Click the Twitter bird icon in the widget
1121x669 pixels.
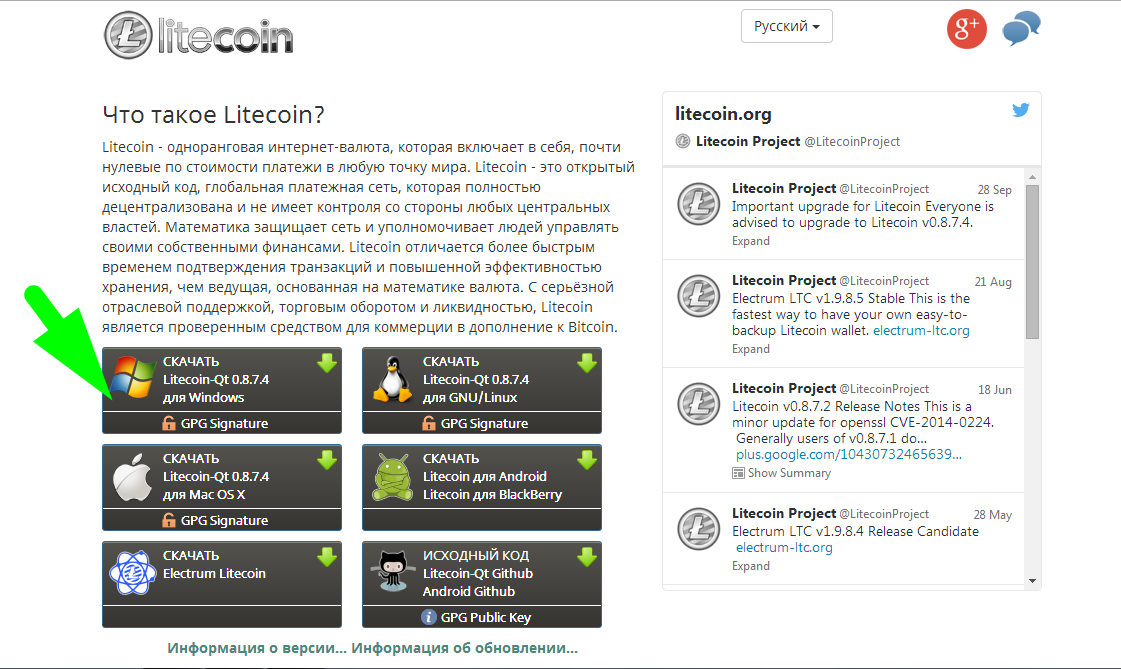(1020, 110)
